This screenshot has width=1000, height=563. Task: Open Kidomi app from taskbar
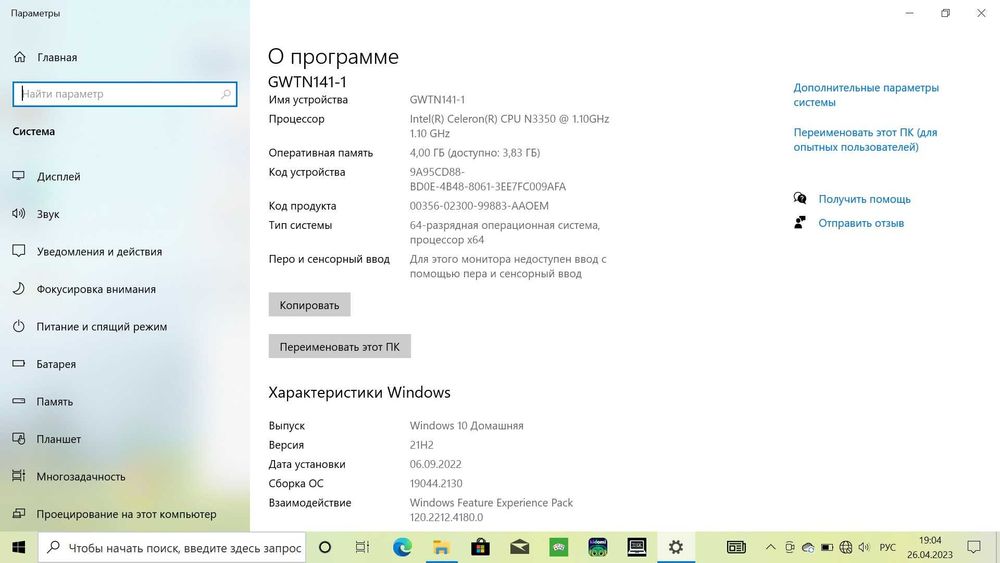coord(598,547)
